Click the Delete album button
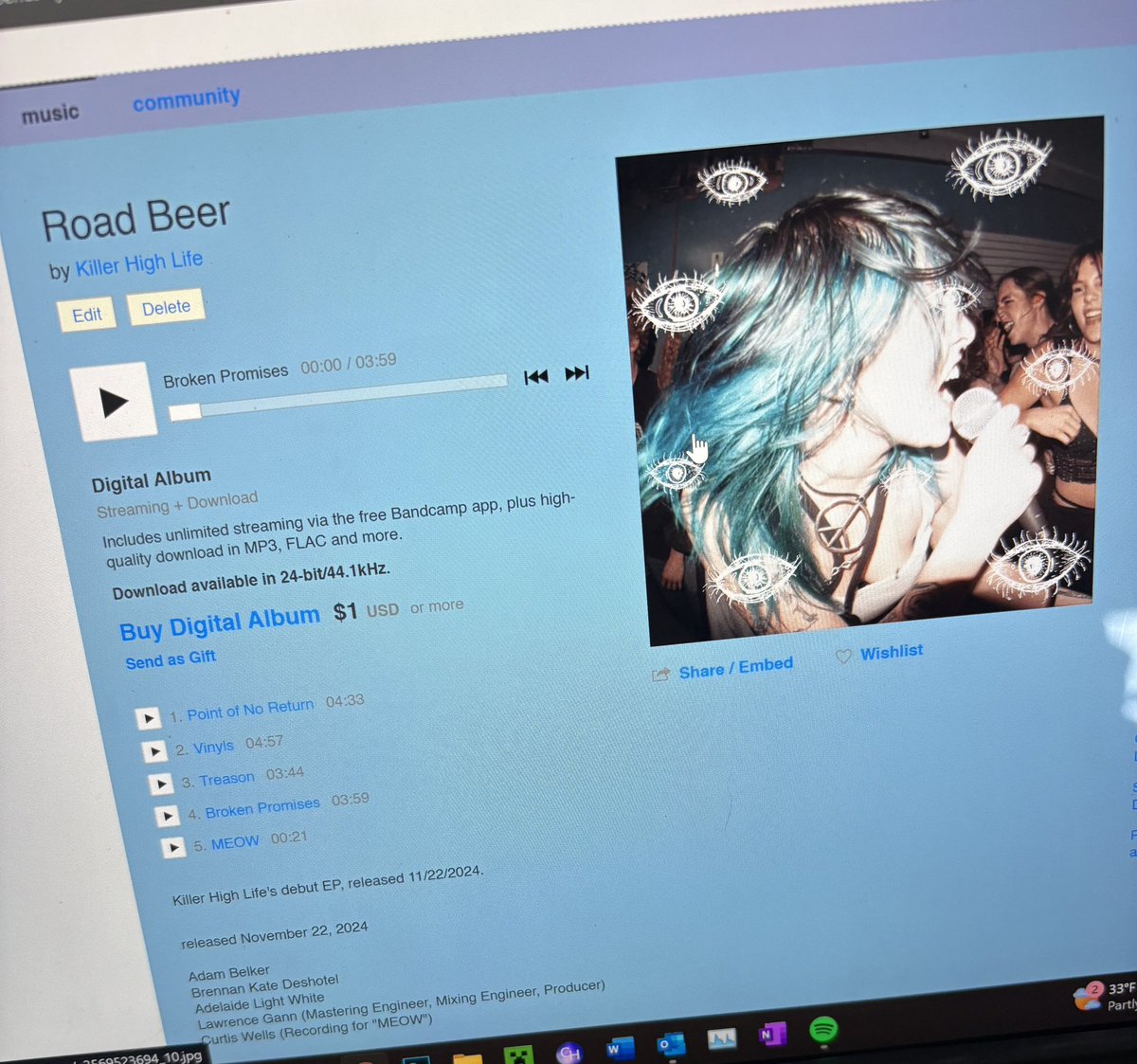 pyautogui.click(x=166, y=308)
